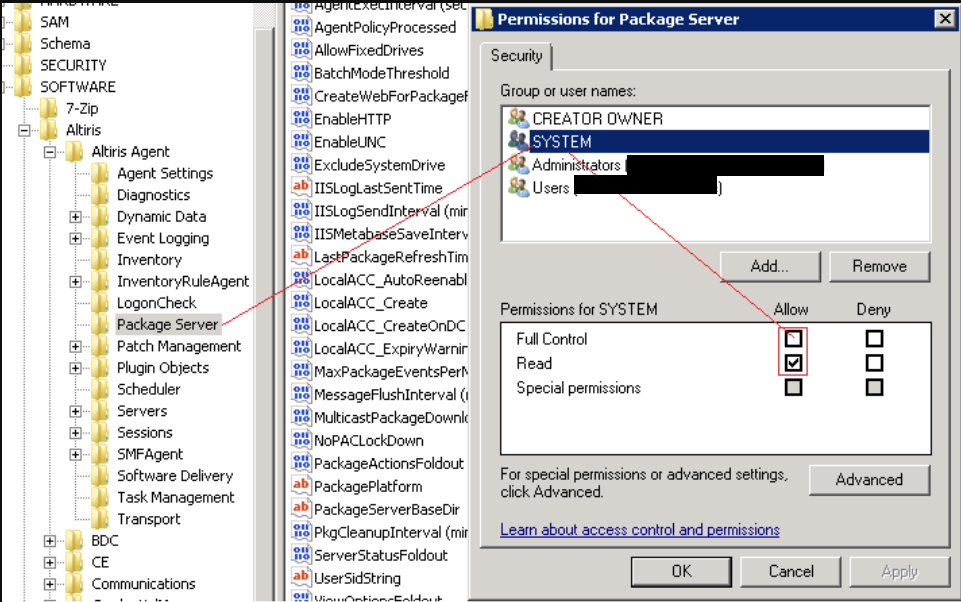Confirm permissions with OK
Viewport: 961px width, 602px height.
[682, 571]
